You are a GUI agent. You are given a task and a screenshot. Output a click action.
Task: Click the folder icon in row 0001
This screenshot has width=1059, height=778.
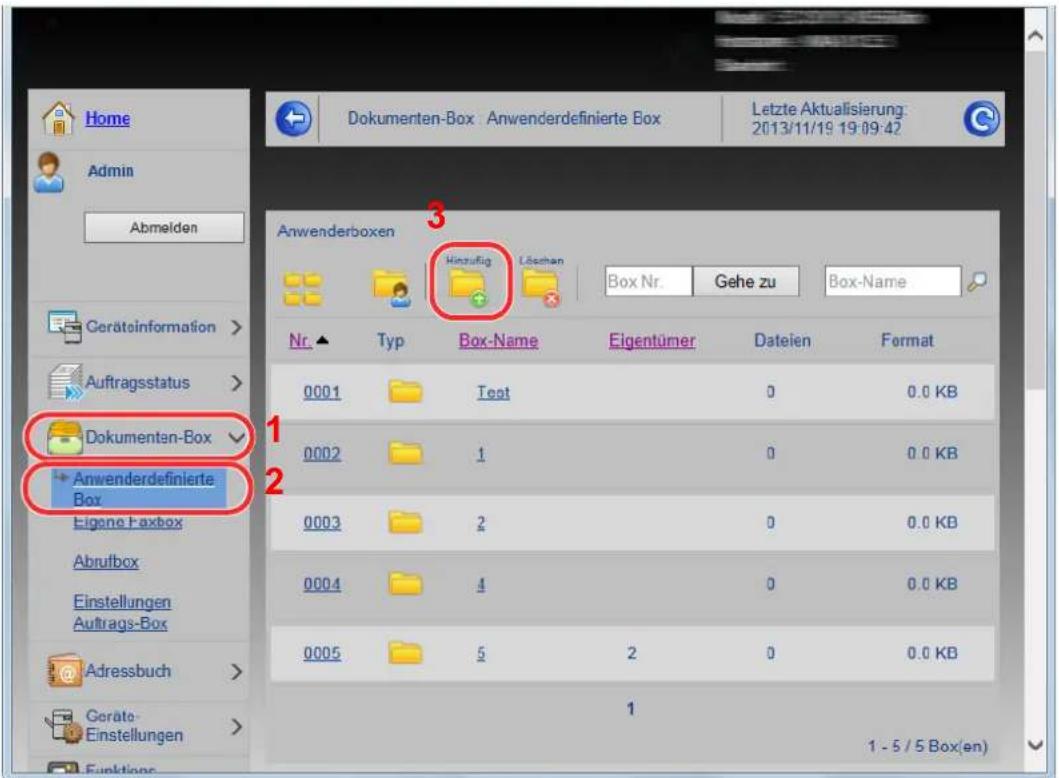pyautogui.click(x=405, y=391)
